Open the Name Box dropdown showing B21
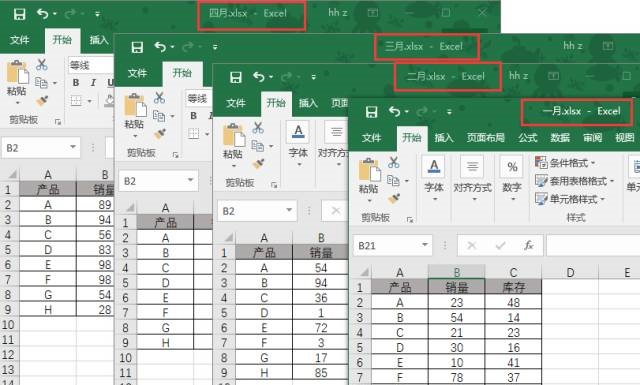Screen dimensions: 640x385 (424, 245)
